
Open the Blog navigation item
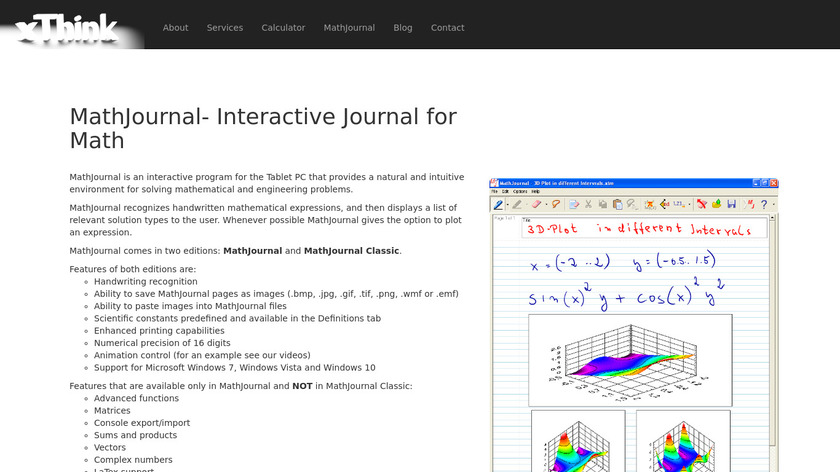point(403,28)
